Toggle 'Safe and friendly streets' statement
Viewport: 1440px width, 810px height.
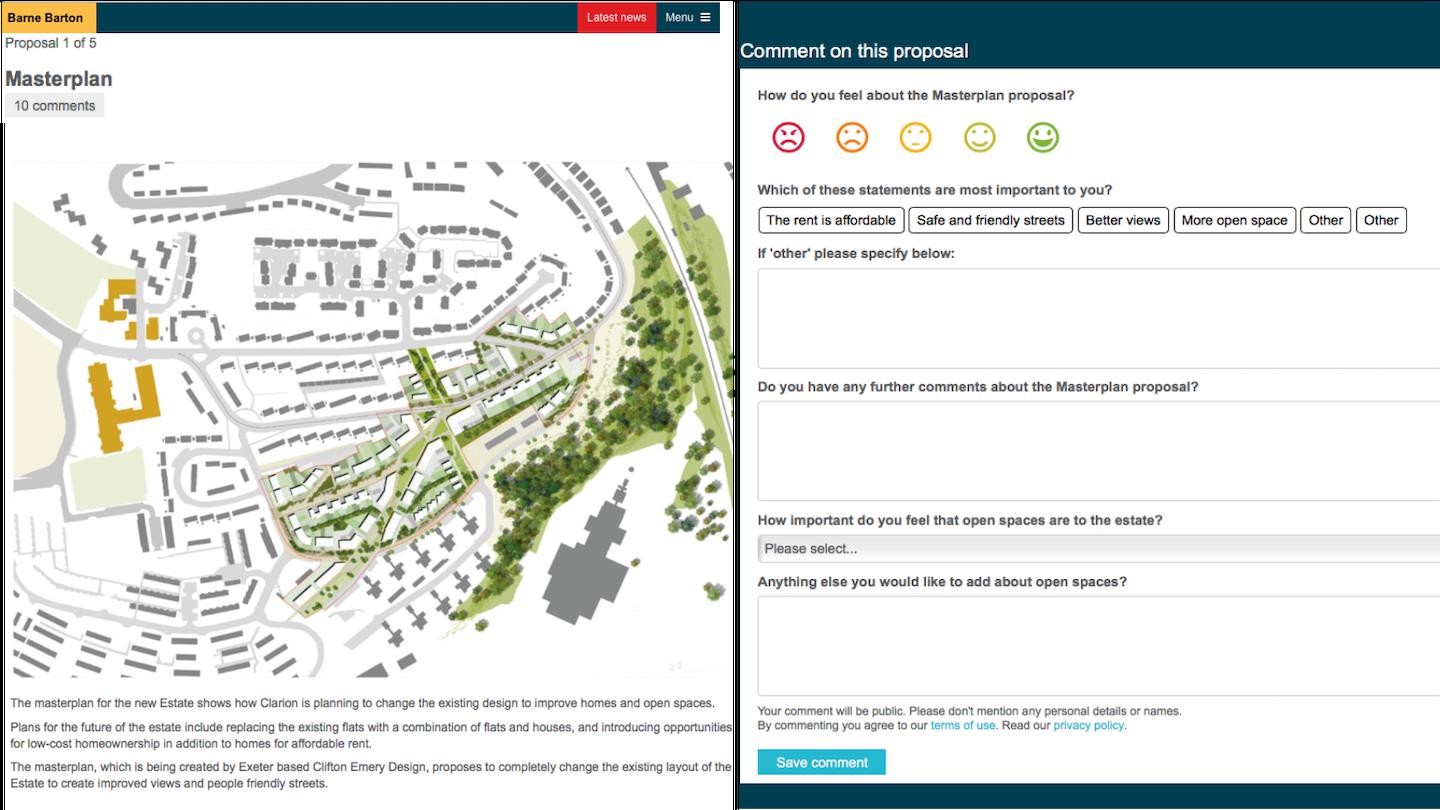click(990, 220)
